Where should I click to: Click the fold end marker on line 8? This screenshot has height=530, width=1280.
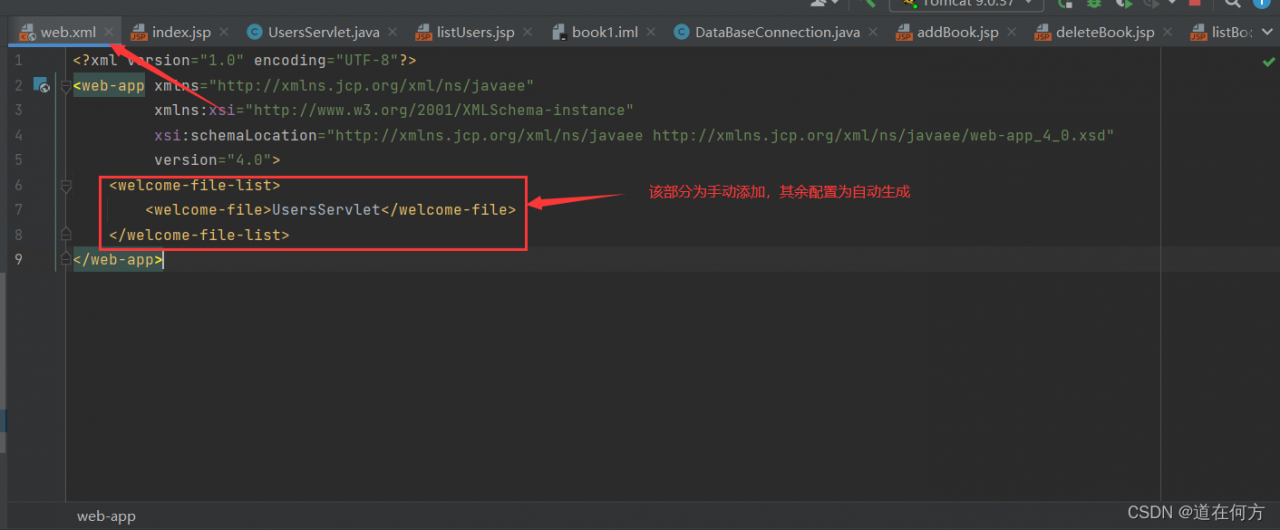tap(66, 234)
